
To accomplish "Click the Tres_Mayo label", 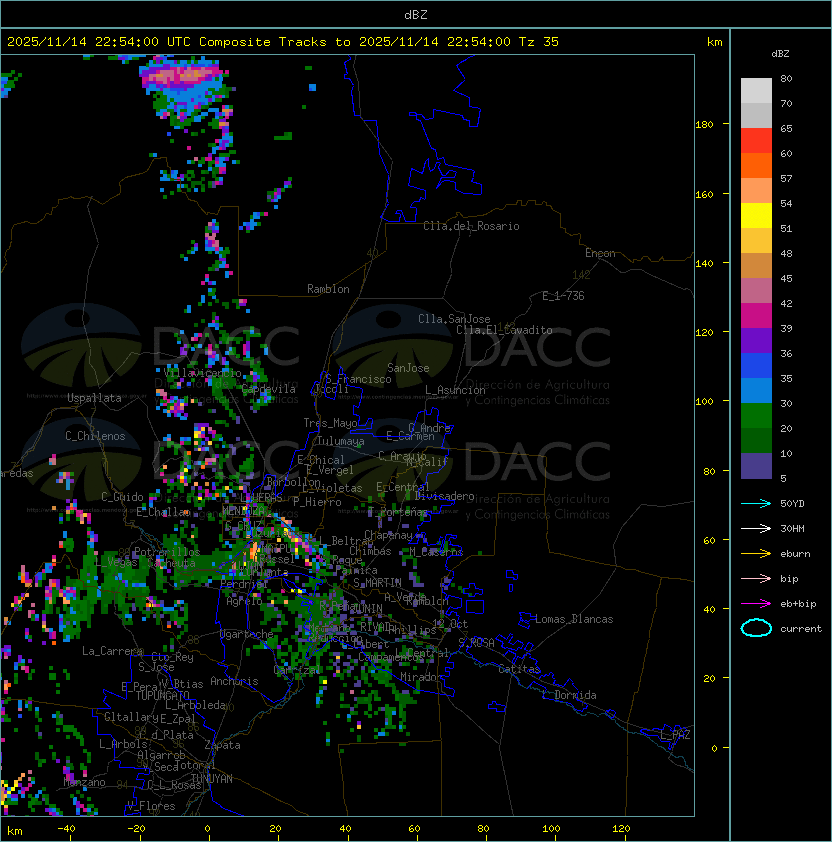I will point(330,423).
